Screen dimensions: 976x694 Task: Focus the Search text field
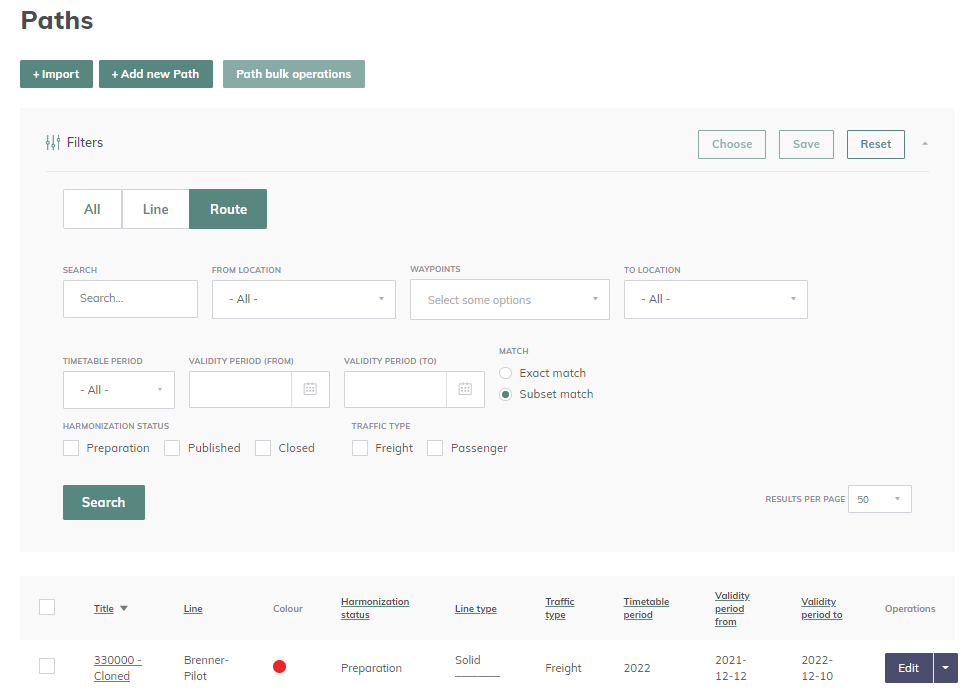pos(130,298)
